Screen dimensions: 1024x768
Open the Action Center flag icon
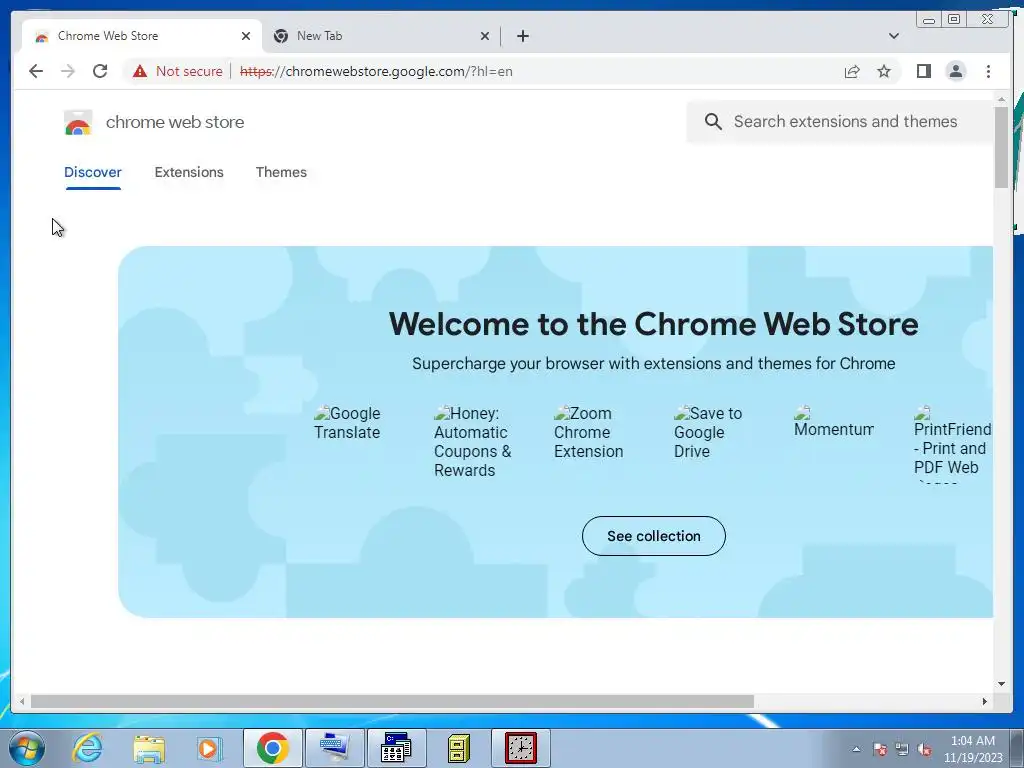pos(880,749)
